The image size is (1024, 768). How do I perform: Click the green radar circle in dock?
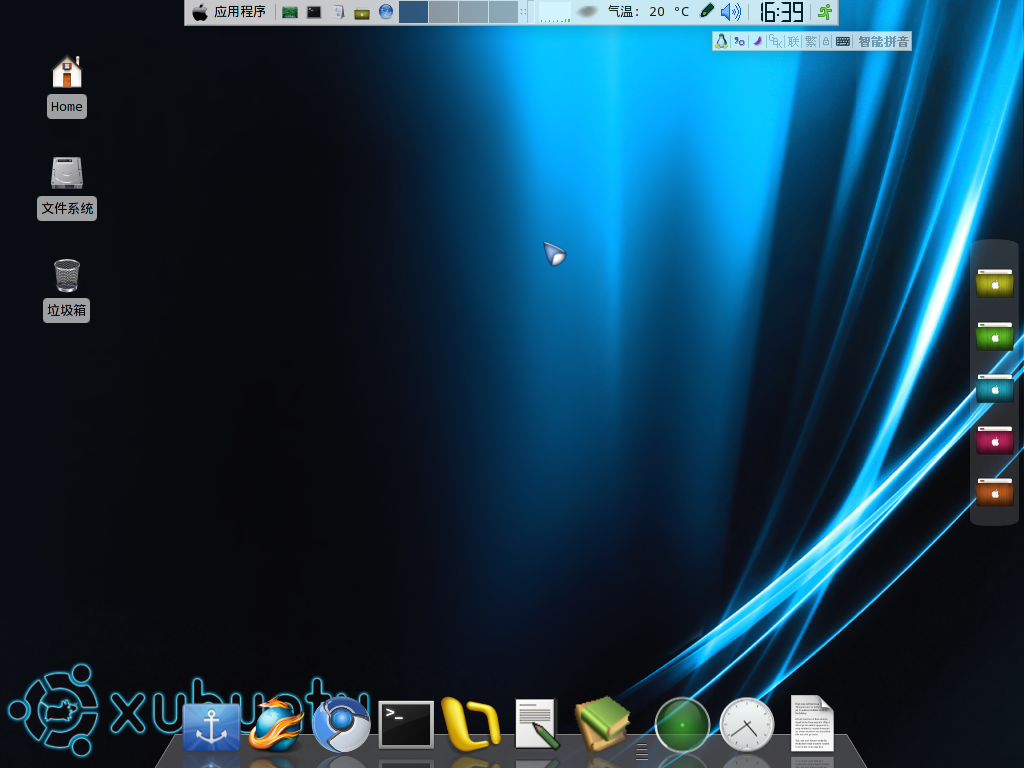[x=682, y=724]
